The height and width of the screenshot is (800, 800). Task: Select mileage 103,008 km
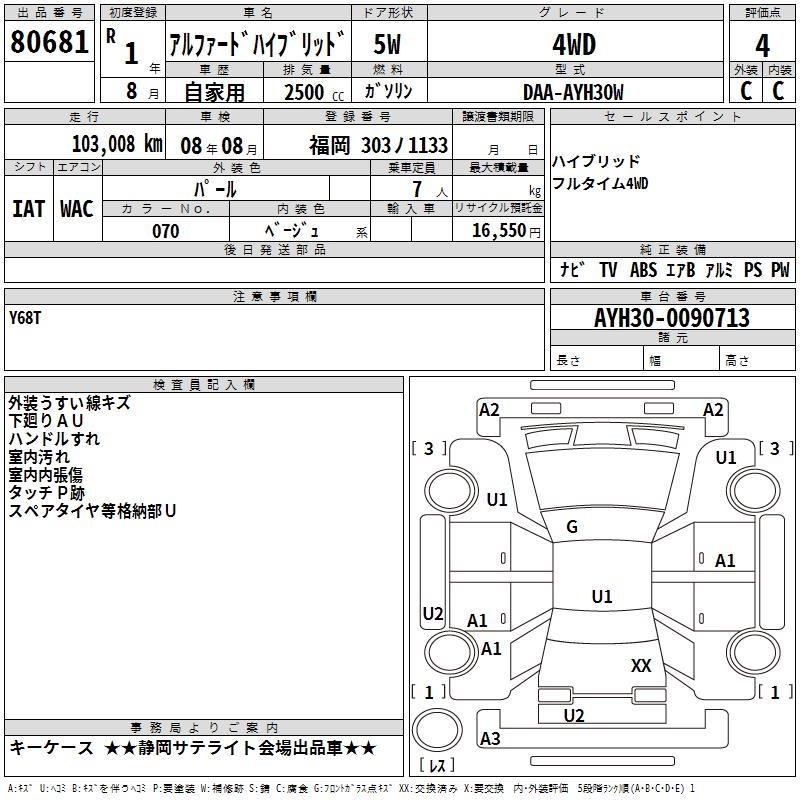pyautogui.click(x=117, y=144)
